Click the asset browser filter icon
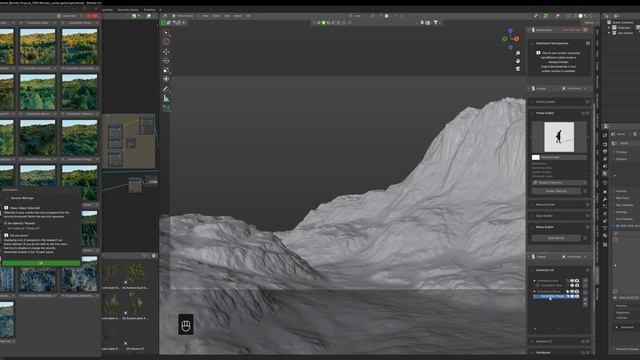 tap(144, 256)
